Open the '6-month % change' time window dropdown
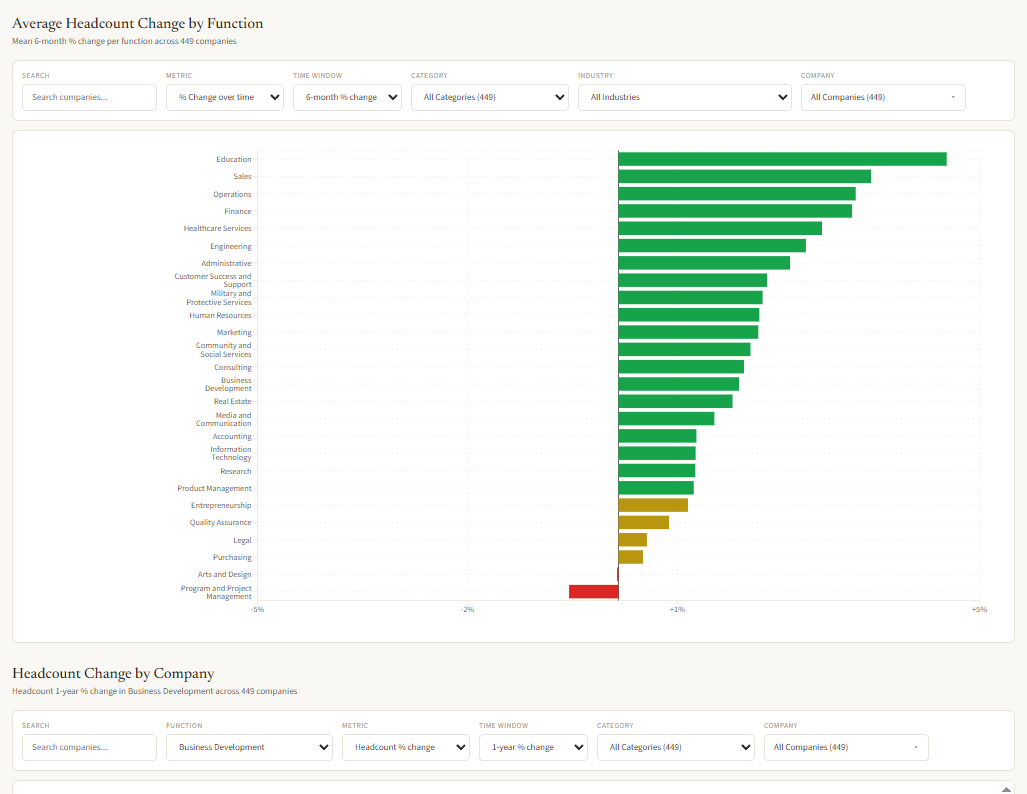1027x794 pixels. click(347, 97)
